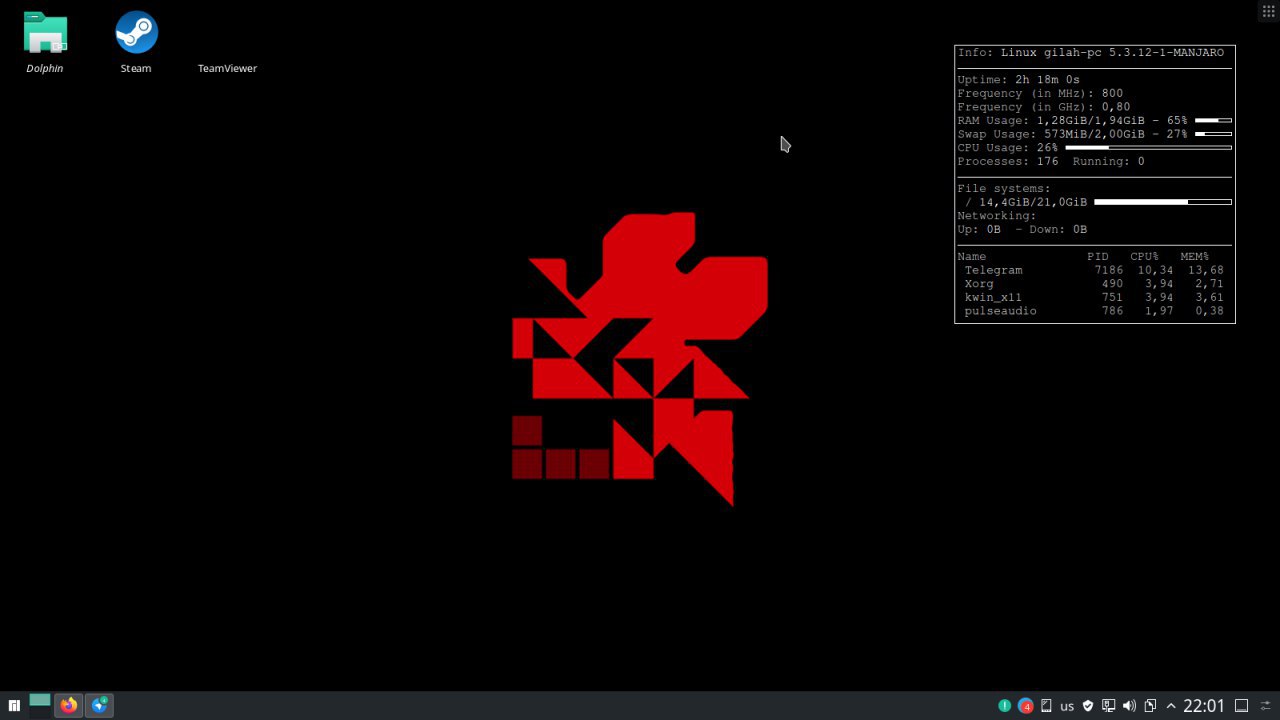This screenshot has height=720, width=1280.
Task: Open the panel settings sliders icon
Action: 1266,706
